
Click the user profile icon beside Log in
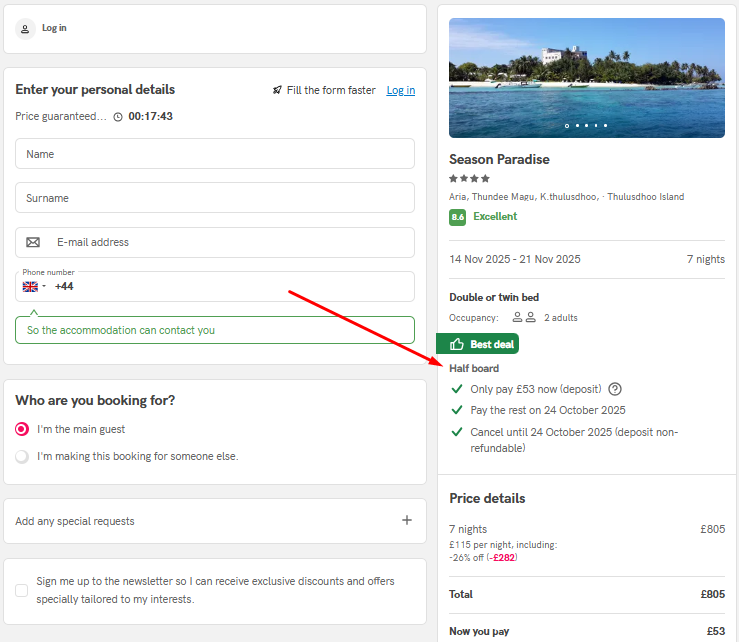[25, 29]
